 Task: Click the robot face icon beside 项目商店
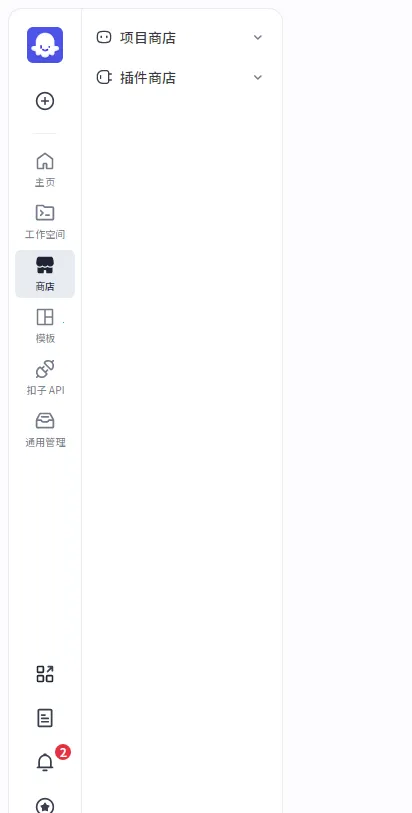[x=104, y=37]
